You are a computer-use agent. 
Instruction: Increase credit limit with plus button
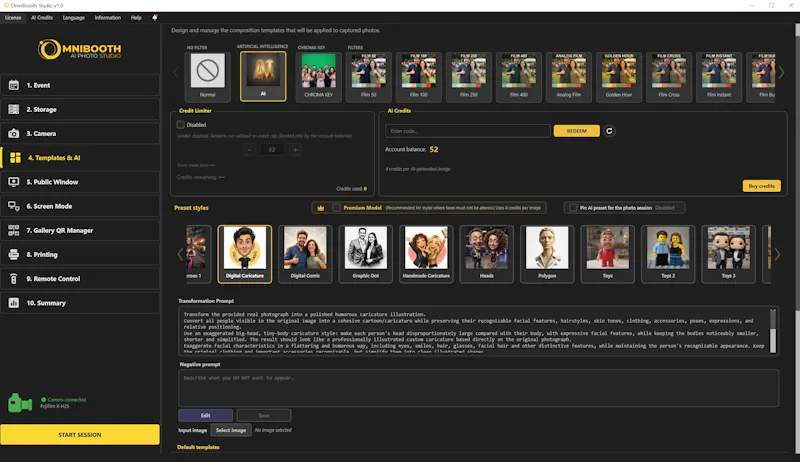point(295,149)
